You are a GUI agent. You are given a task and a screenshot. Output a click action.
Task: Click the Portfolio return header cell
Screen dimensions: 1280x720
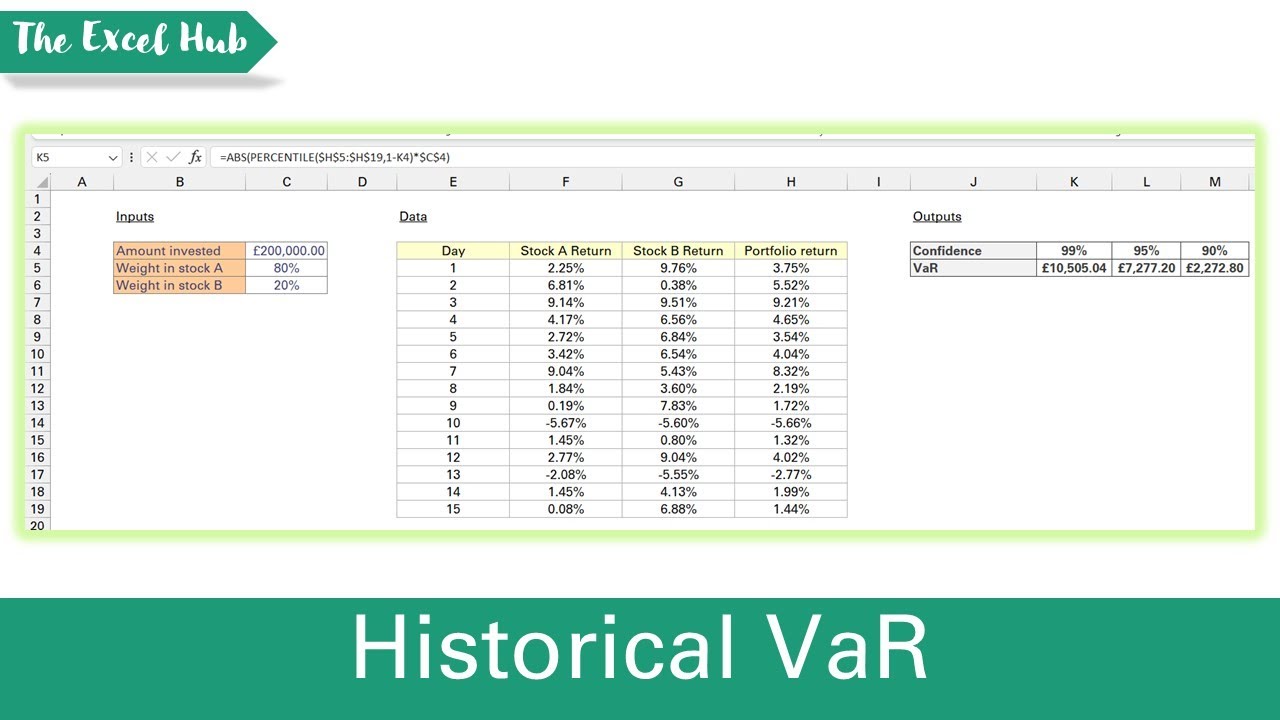pyautogui.click(x=791, y=251)
